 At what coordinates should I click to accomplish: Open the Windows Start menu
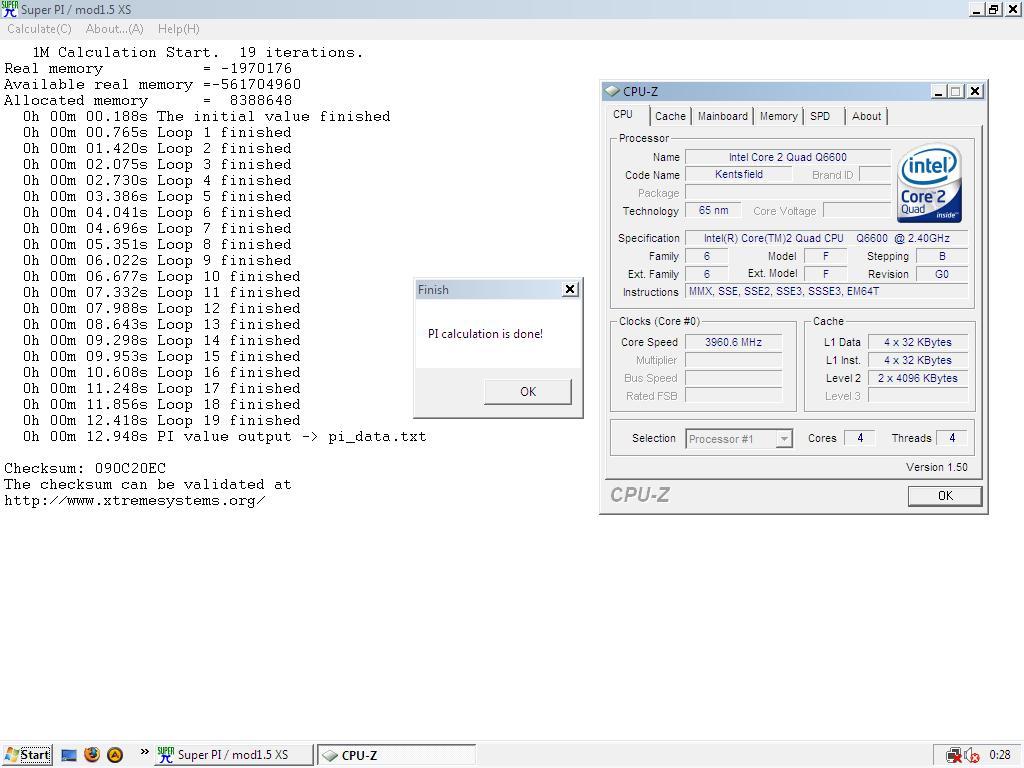point(27,755)
